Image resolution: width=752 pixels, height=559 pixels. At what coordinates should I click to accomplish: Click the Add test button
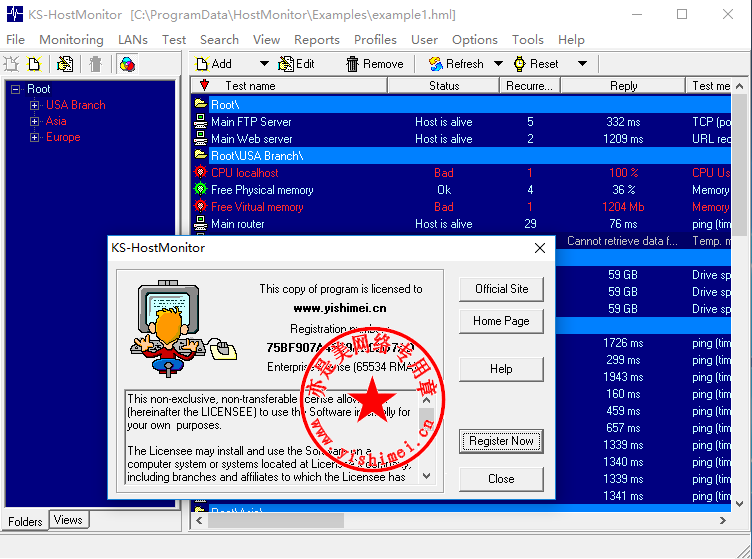(214, 64)
